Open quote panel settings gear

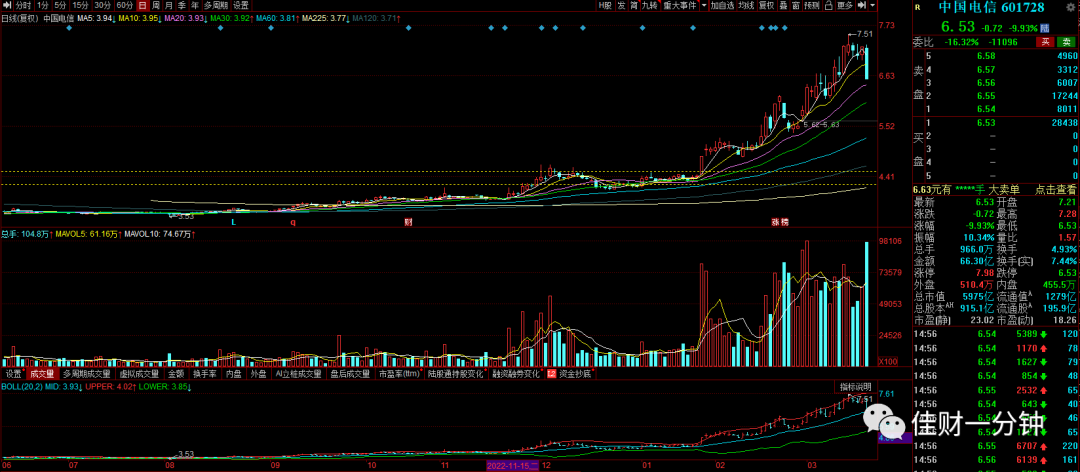pyautogui.click(x=1072, y=7)
